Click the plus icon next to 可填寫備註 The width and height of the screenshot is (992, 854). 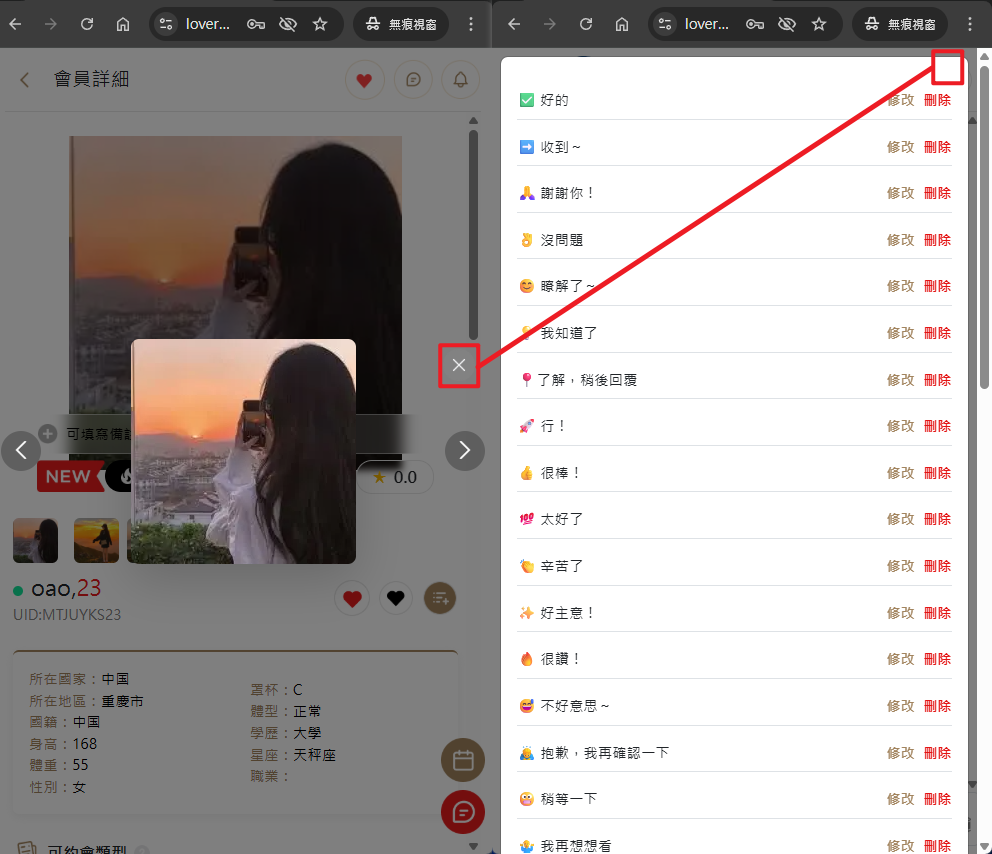coord(48,434)
